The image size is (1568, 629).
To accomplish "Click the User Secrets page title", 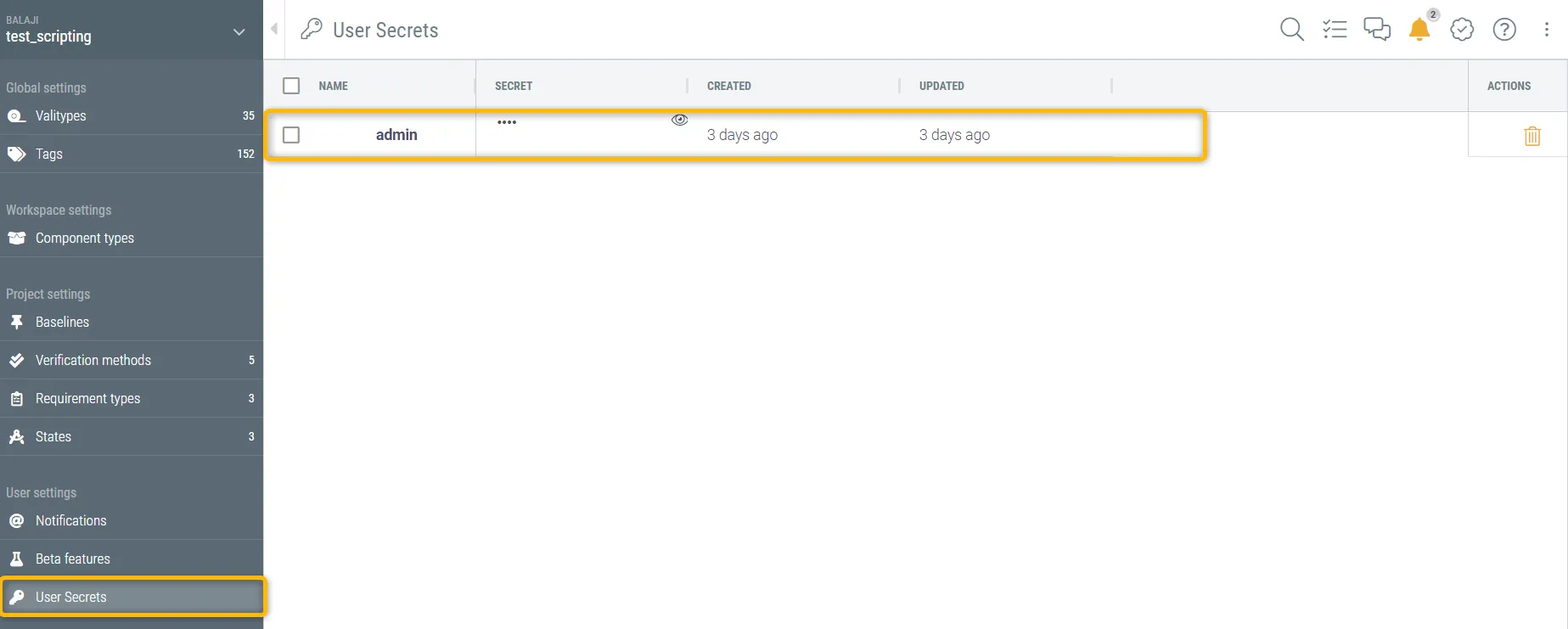I will point(385,31).
